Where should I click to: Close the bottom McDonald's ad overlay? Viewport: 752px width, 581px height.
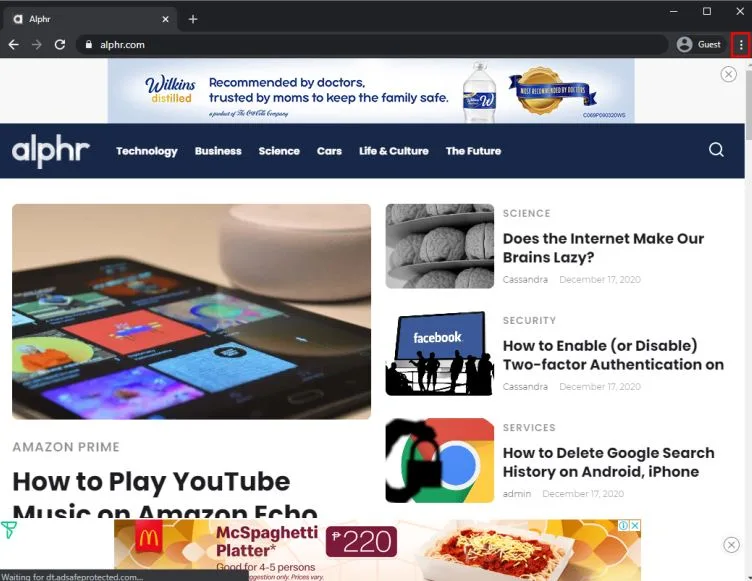tap(731, 545)
